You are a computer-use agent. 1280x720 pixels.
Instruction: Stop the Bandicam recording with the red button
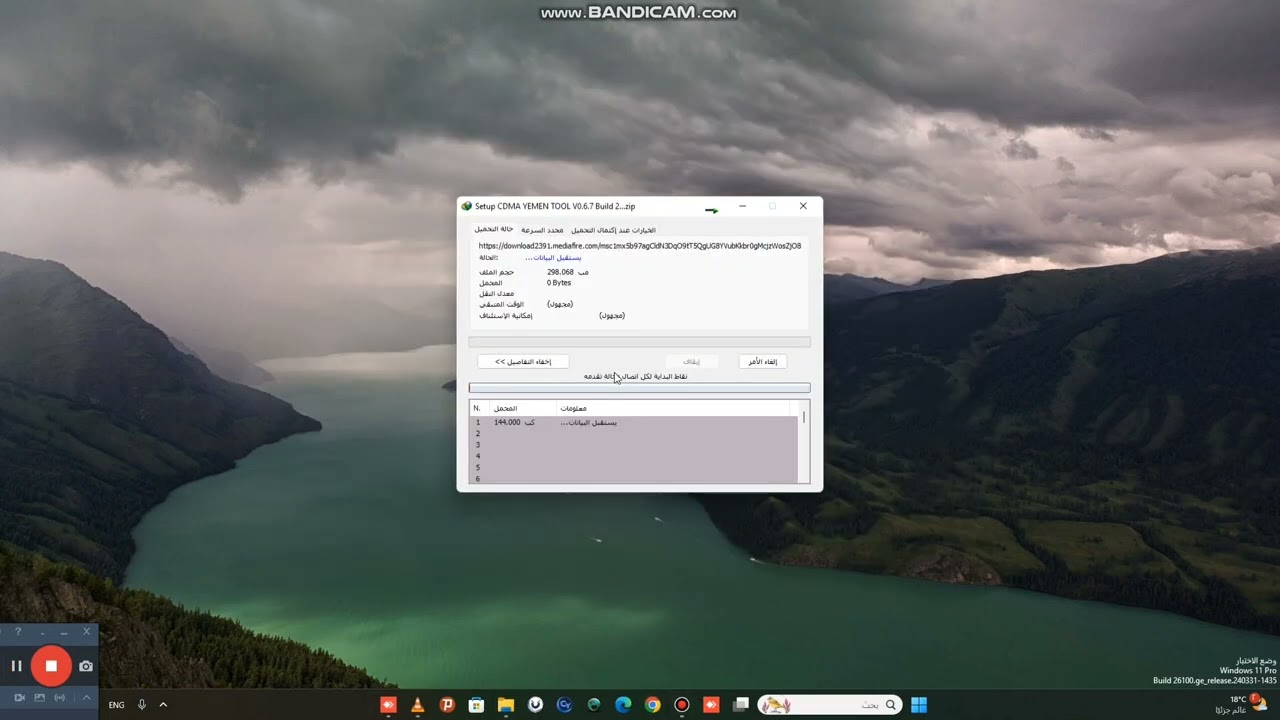click(x=50, y=666)
